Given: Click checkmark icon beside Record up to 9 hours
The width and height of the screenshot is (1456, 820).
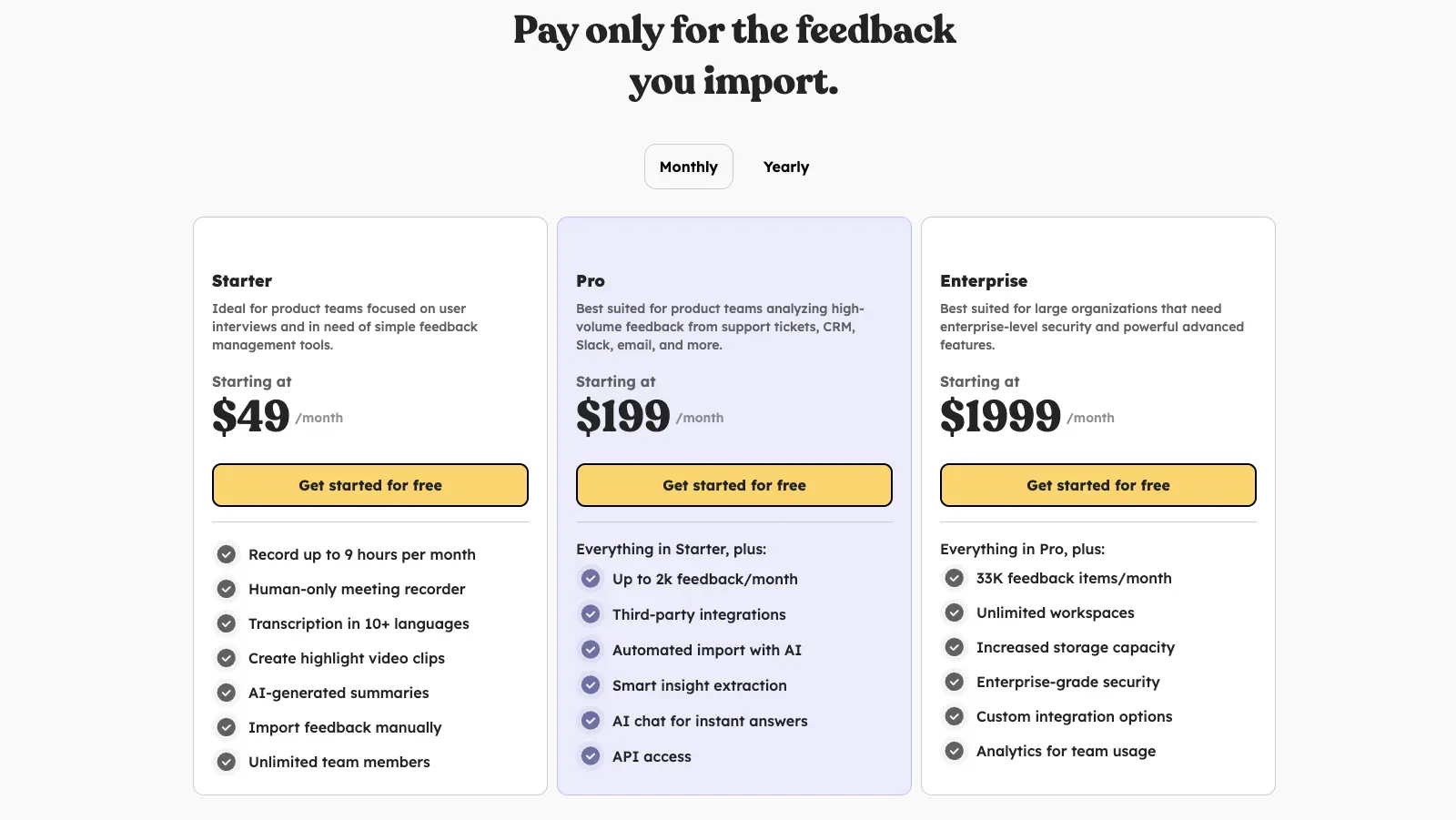Looking at the screenshot, I should (x=227, y=554).
